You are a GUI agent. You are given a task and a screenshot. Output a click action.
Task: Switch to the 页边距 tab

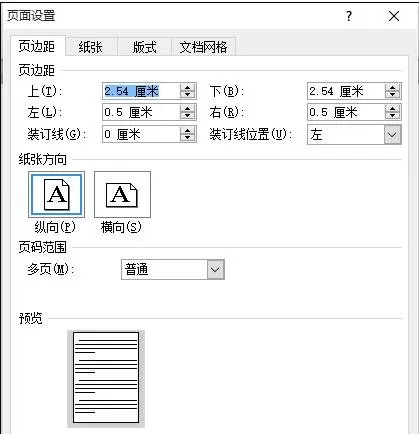click(x=37, y=46)
